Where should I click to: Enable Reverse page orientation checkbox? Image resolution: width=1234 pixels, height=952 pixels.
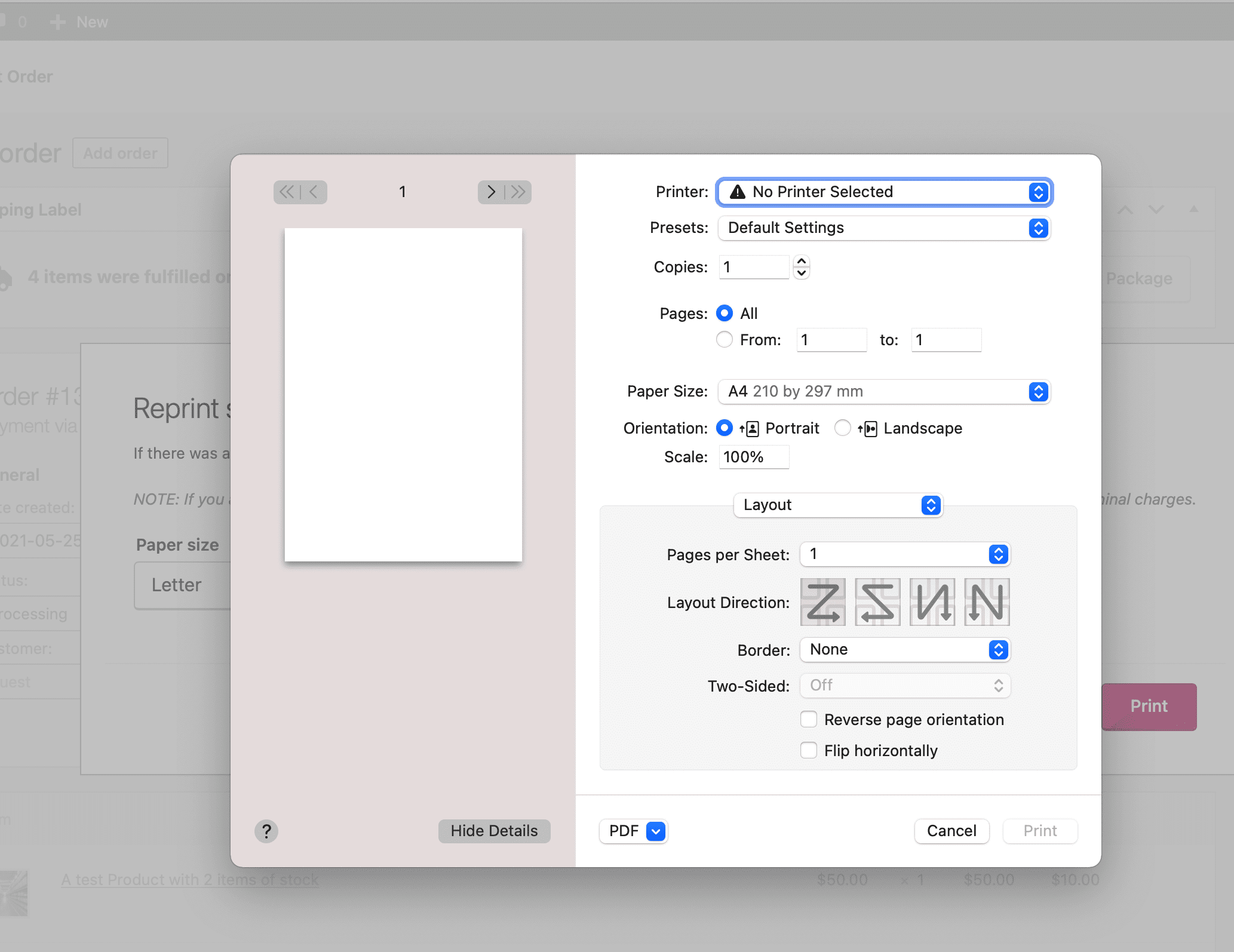(809, 719)
